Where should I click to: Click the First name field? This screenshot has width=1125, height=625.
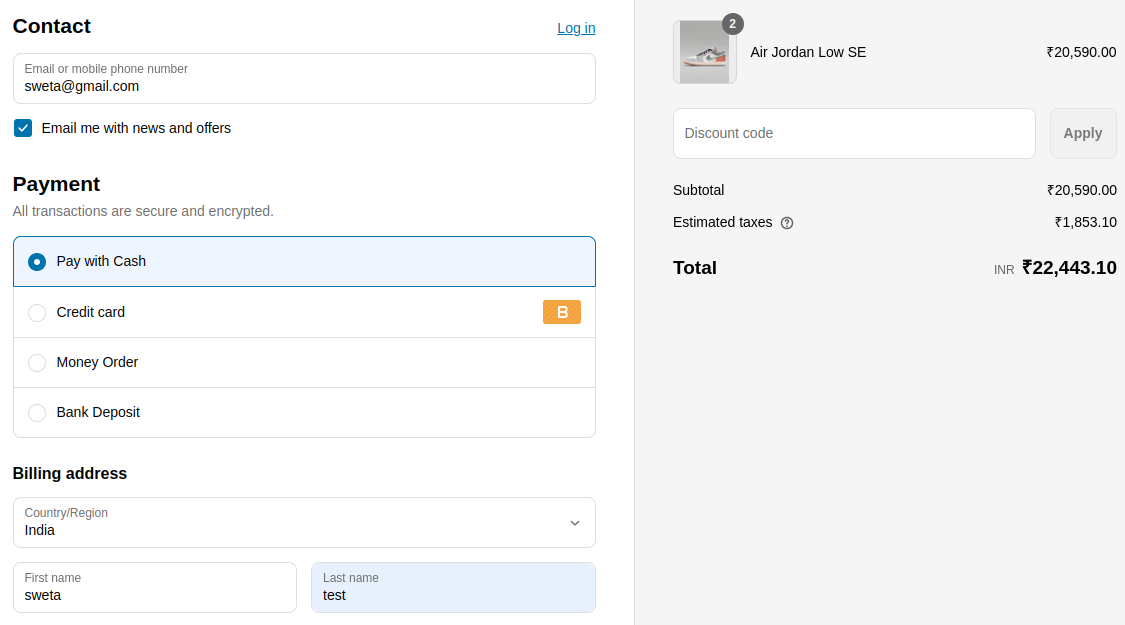pos(155,588)
